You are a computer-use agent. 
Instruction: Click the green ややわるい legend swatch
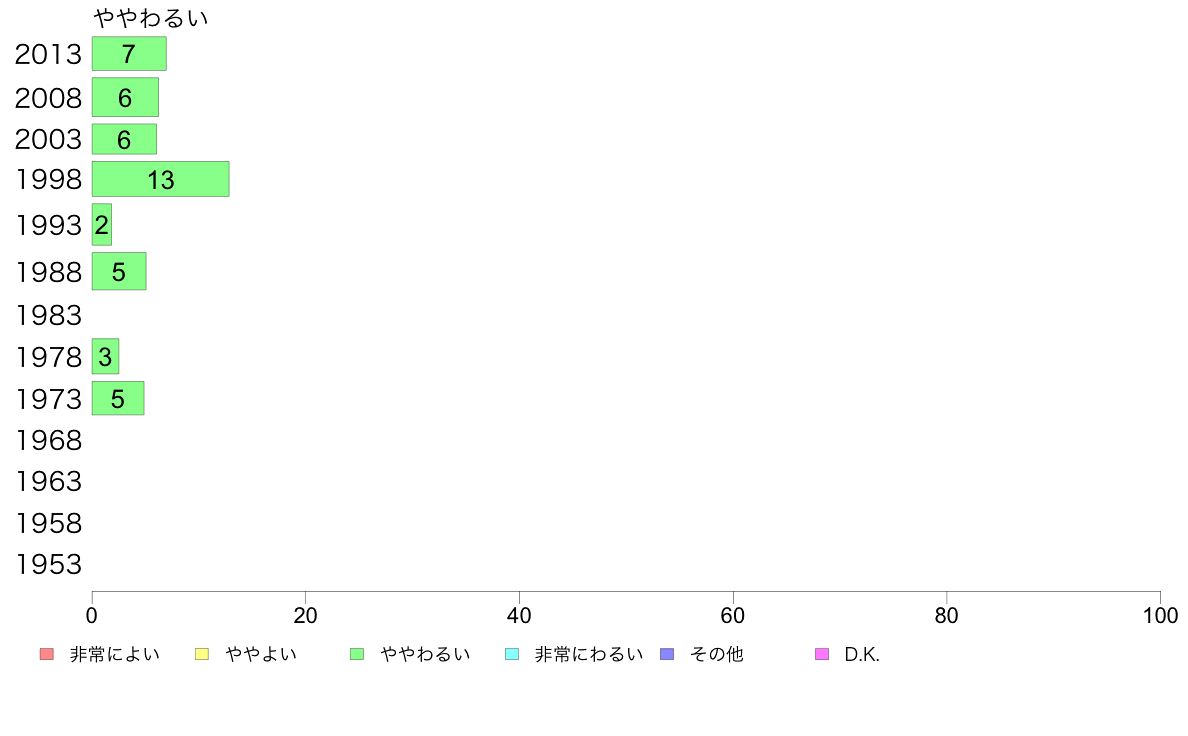(357, 654)
